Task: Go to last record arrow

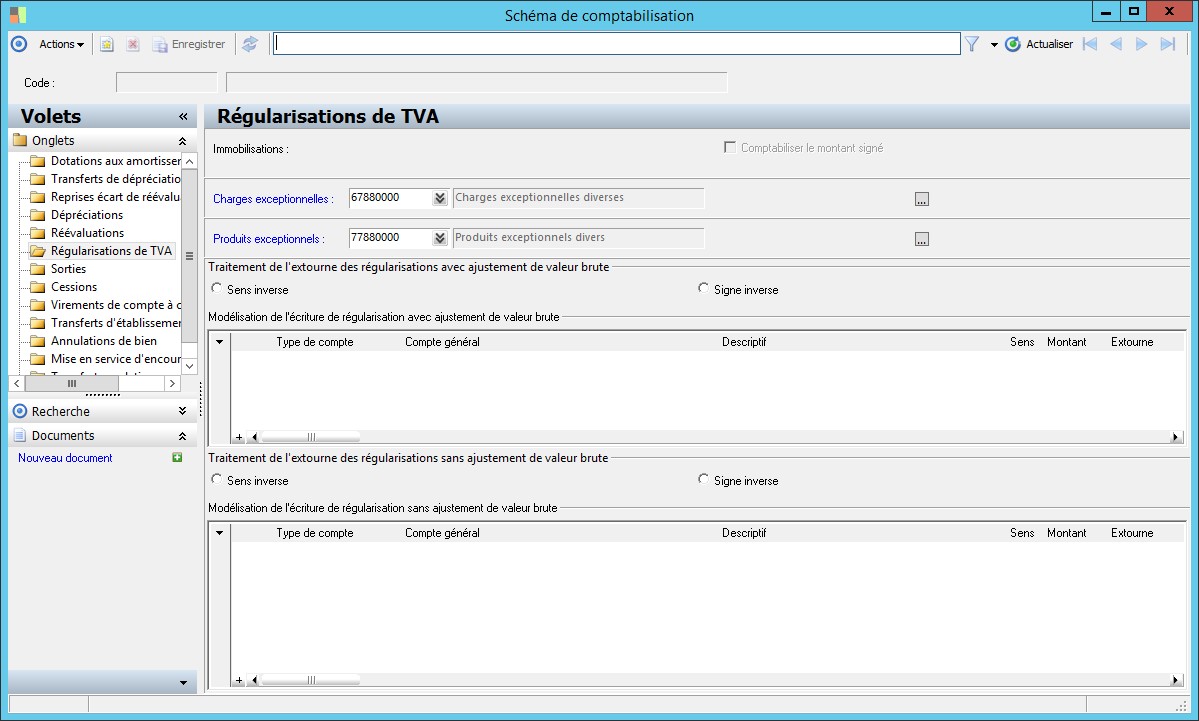Action: [1168, 44]
